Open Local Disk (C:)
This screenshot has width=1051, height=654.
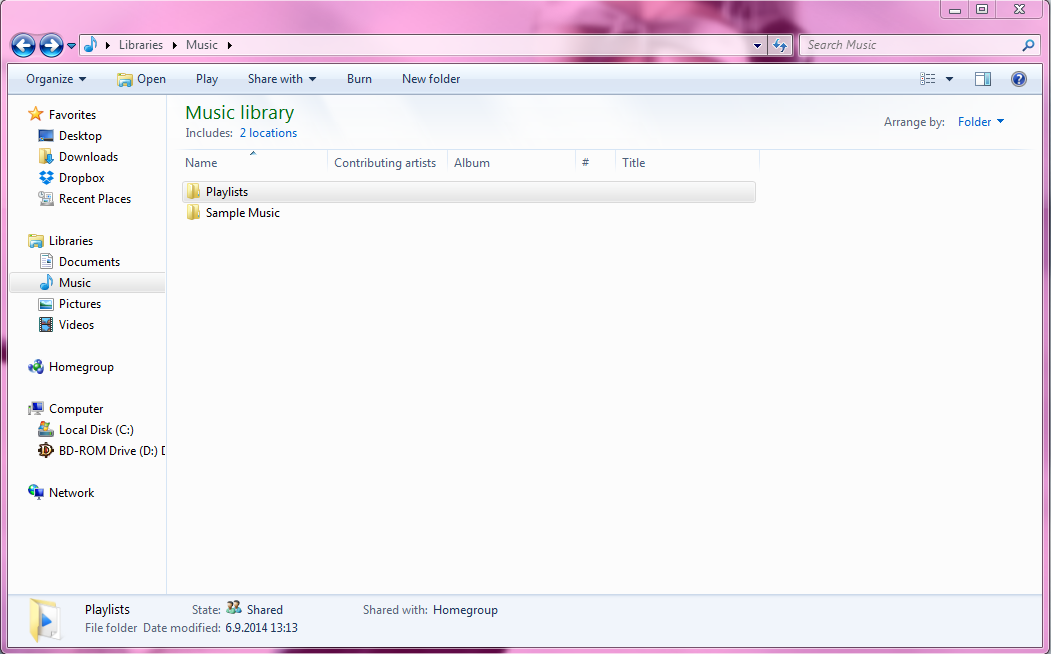point(96,430)
